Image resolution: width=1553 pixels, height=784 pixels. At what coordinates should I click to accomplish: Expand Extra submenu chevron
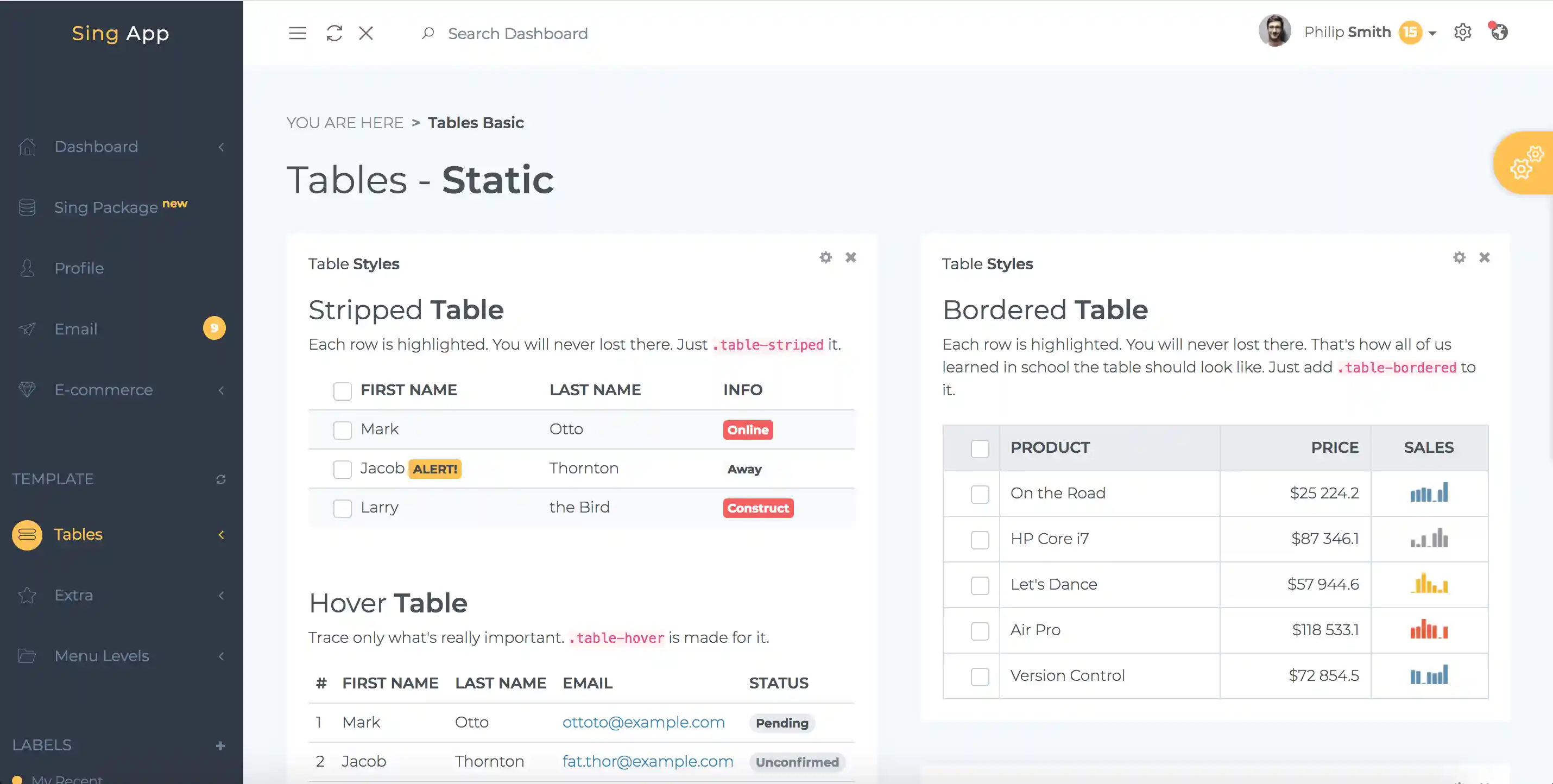click(x=221, y=596)
